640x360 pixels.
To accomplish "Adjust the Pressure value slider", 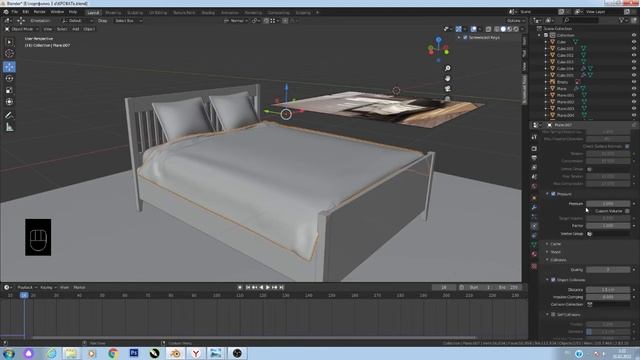I will point(608,203).
